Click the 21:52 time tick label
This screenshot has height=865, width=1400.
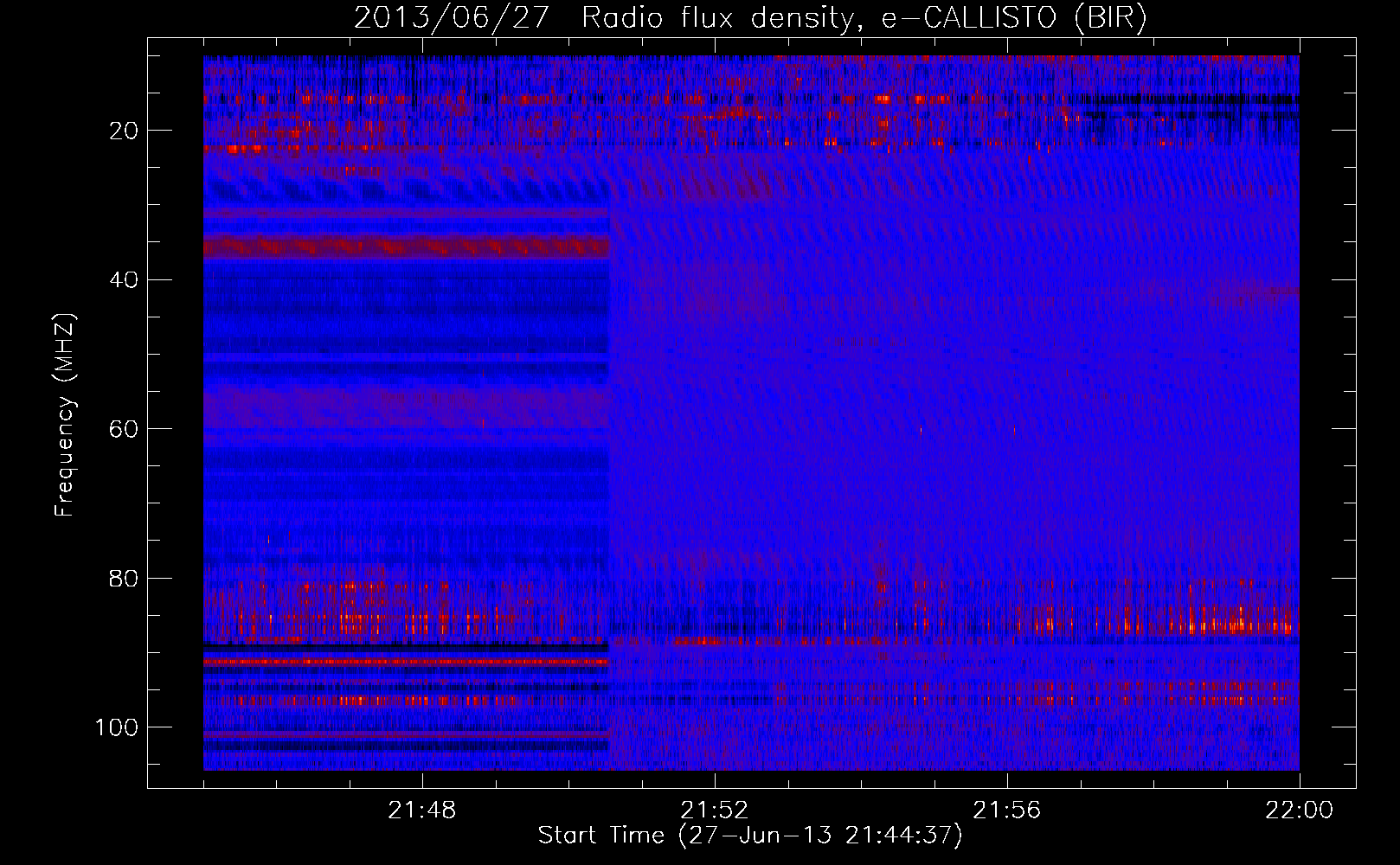pyautogui.click(x=715, y=811)
